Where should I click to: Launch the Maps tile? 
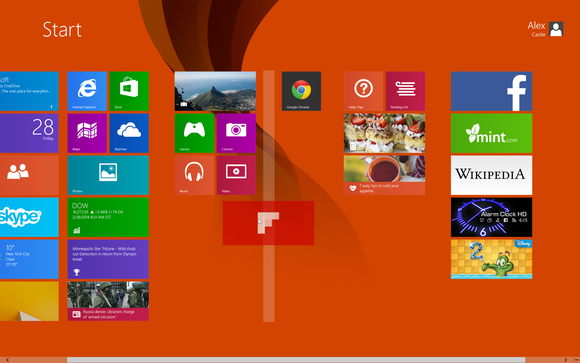[87, 133]
